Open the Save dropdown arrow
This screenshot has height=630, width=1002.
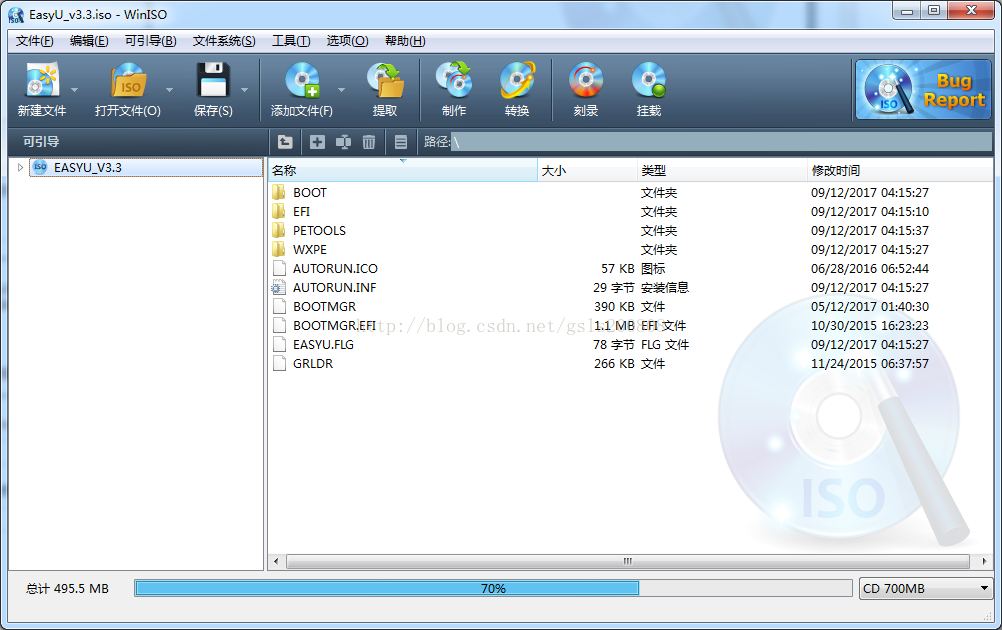click(244, 89)
